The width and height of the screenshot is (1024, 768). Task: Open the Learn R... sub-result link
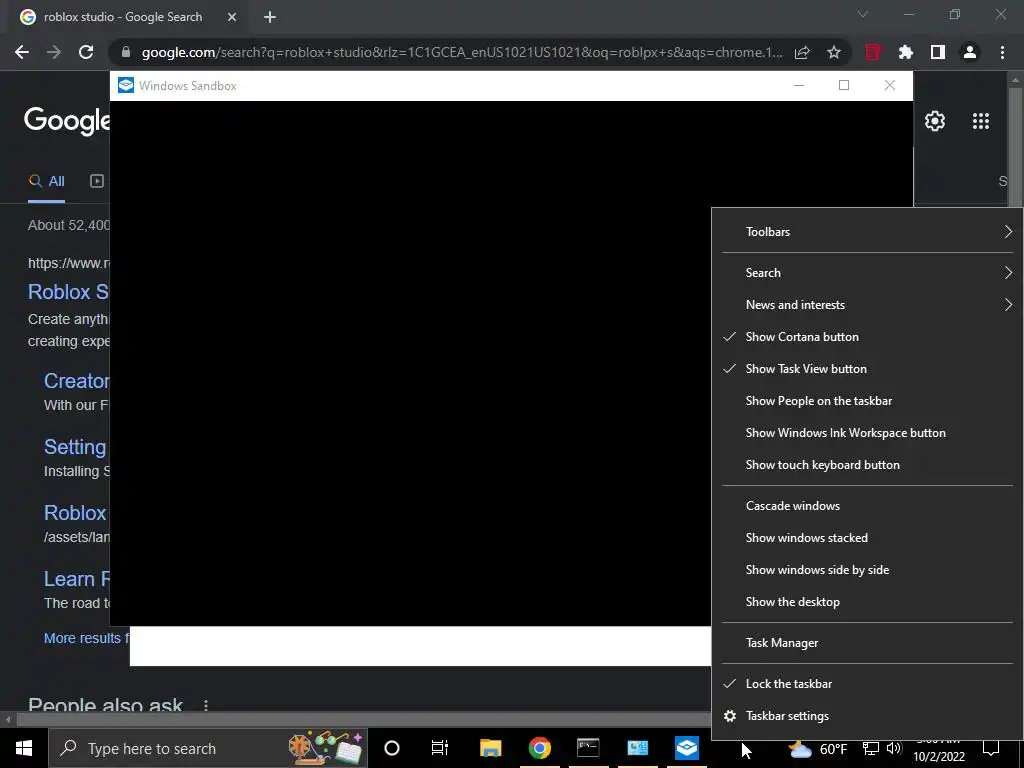76,579
